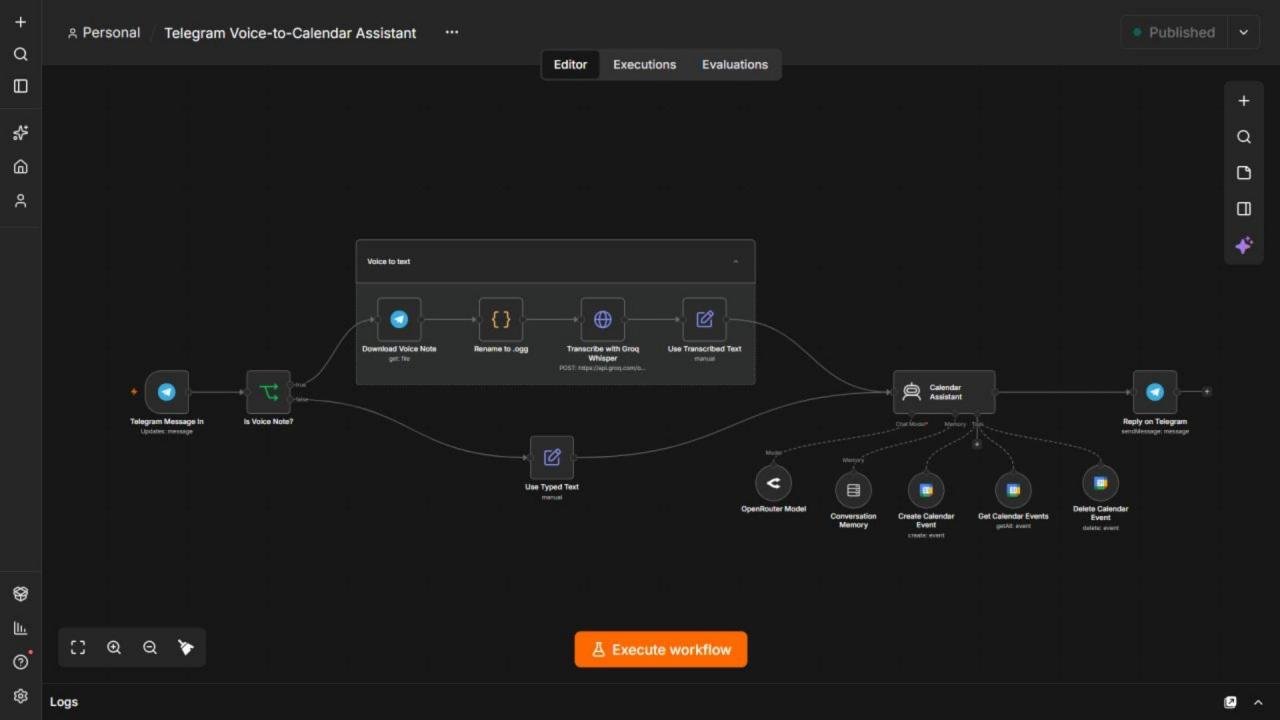The width and height of the screenshot is (1280, 720).
Task: Select the Use Typed Text node
Action: coord(552,457)
